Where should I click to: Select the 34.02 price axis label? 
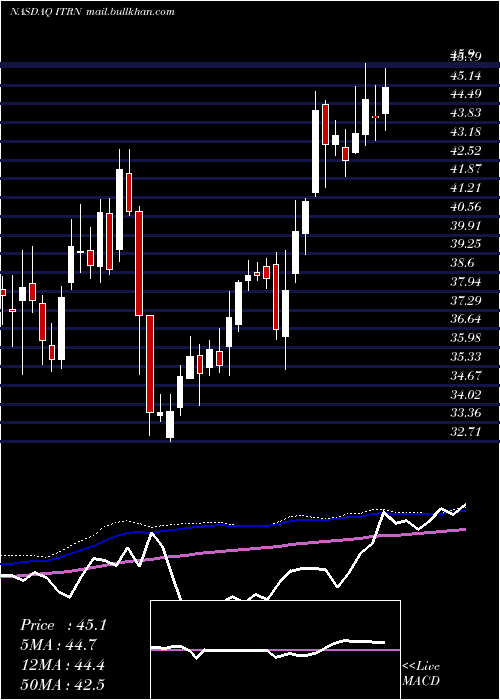click(x=466, y=394)
